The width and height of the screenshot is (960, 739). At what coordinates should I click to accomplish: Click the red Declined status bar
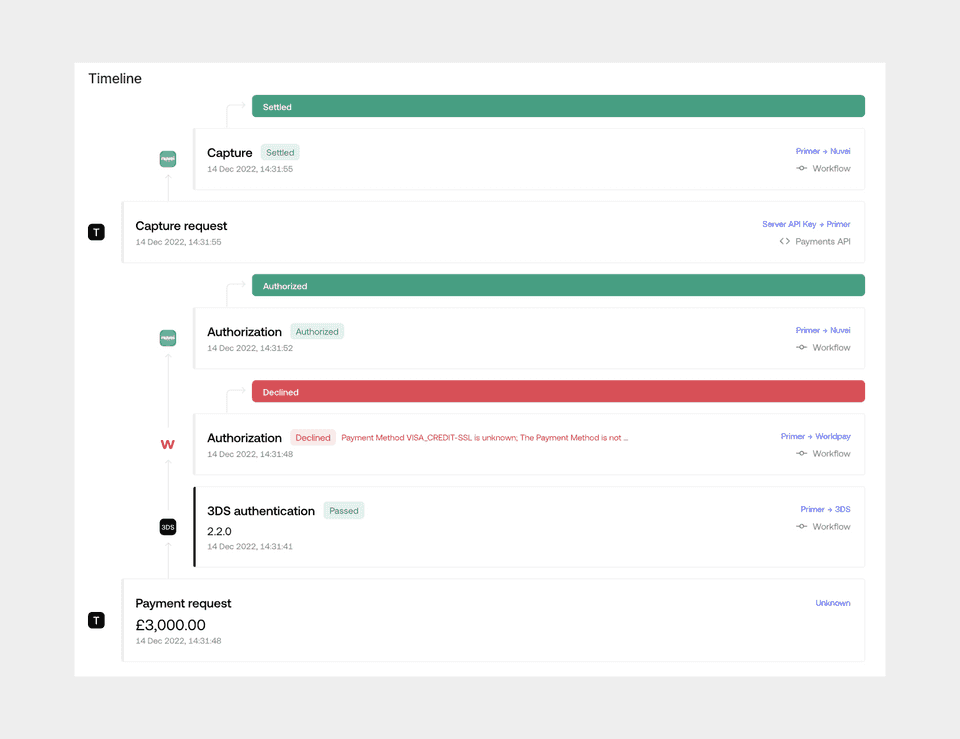click(x=558, y=391)
